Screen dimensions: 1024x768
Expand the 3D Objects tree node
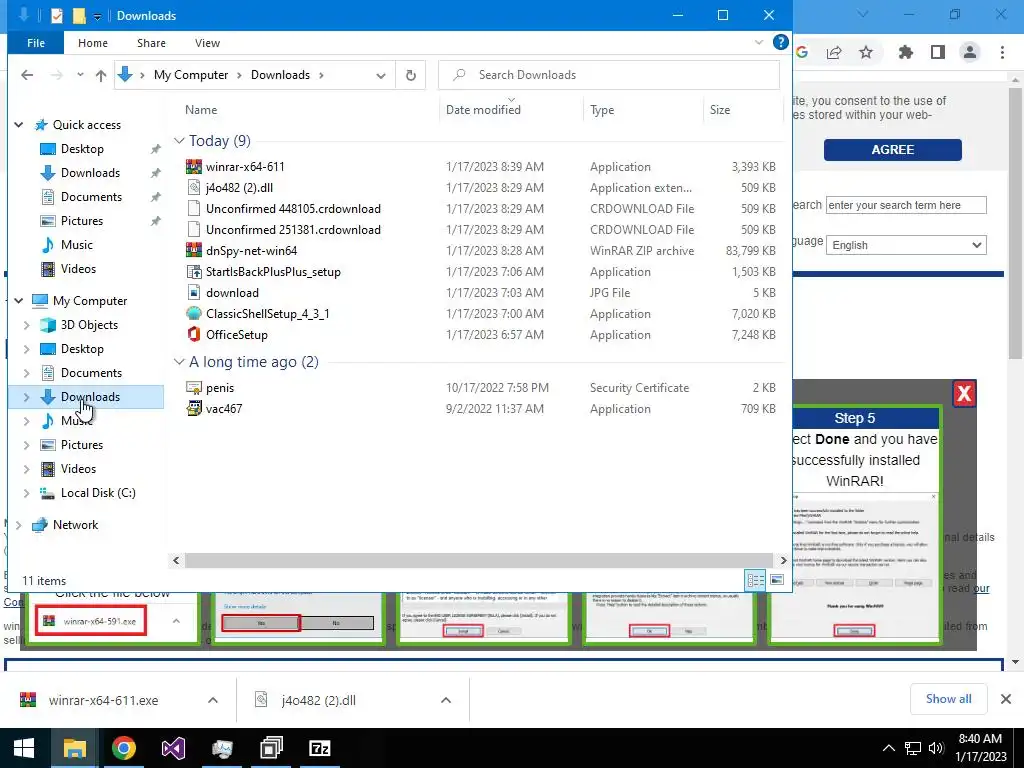point(27,325)
